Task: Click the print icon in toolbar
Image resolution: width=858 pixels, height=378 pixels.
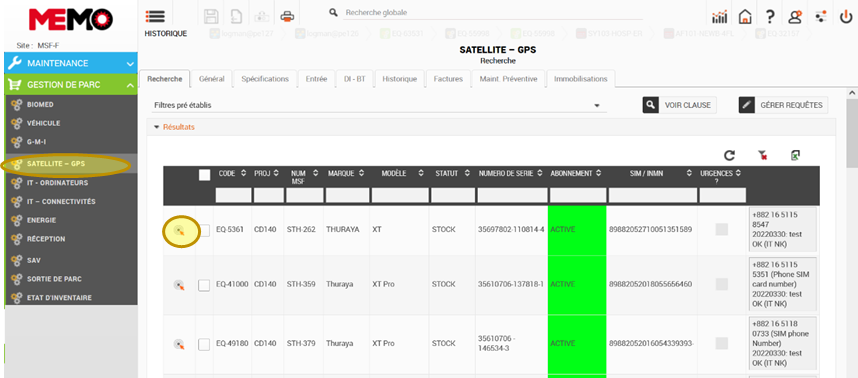Action: click(287, 16)
